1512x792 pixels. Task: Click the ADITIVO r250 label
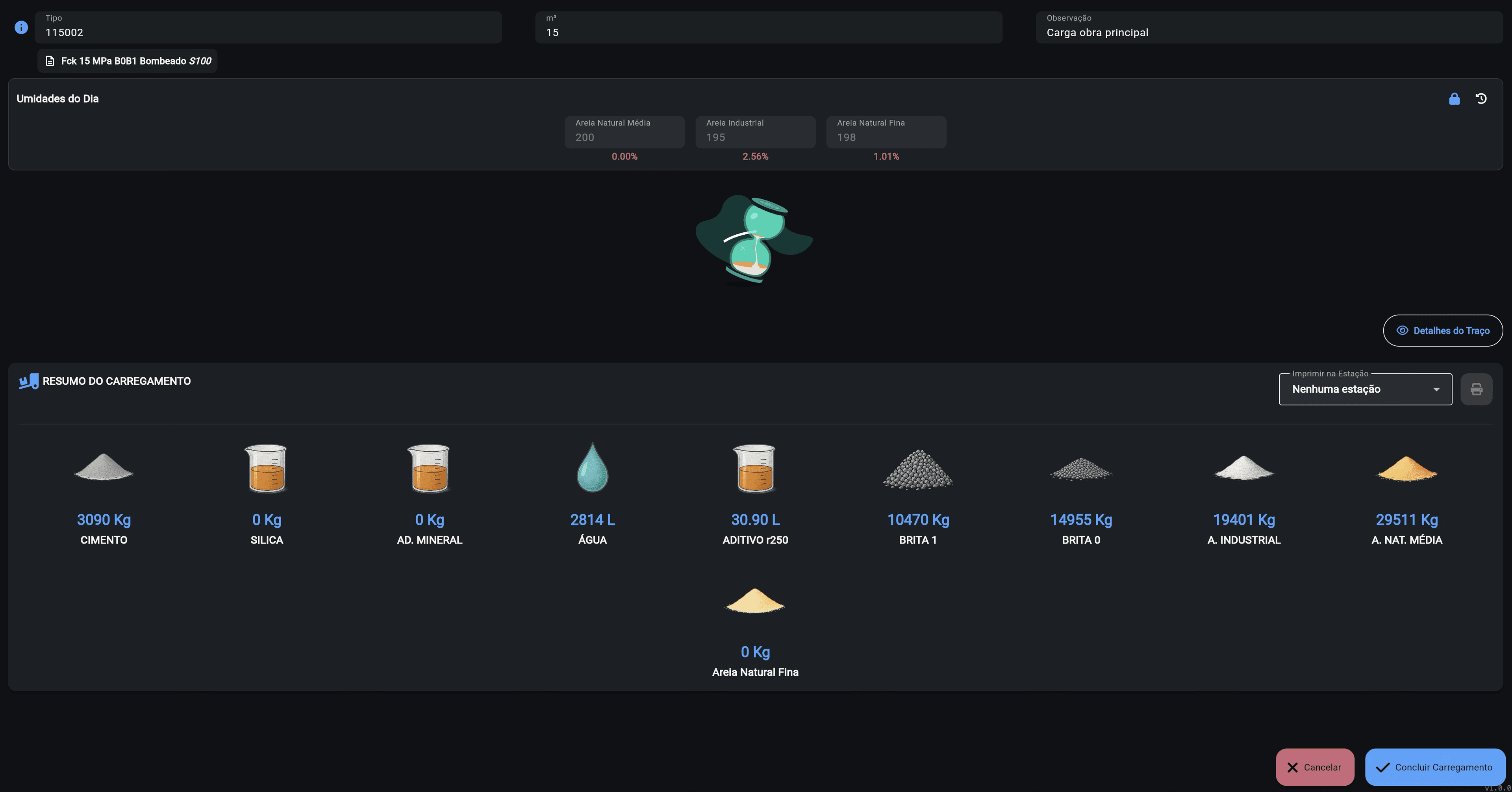tap(755, 540)
